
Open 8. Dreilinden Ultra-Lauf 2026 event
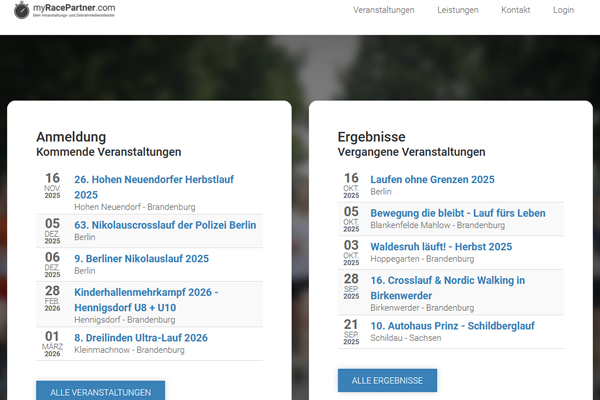(141, 338)
